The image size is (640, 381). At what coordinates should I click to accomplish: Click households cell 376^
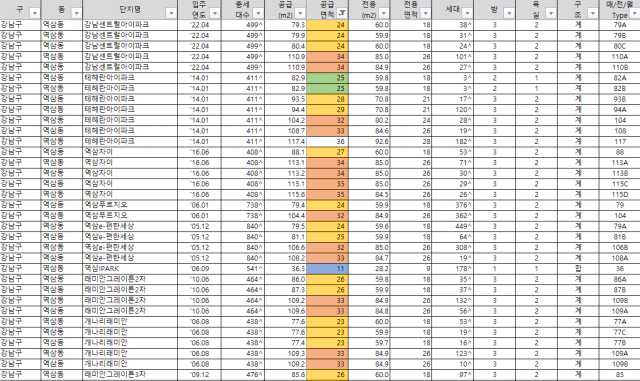point(453,205)
